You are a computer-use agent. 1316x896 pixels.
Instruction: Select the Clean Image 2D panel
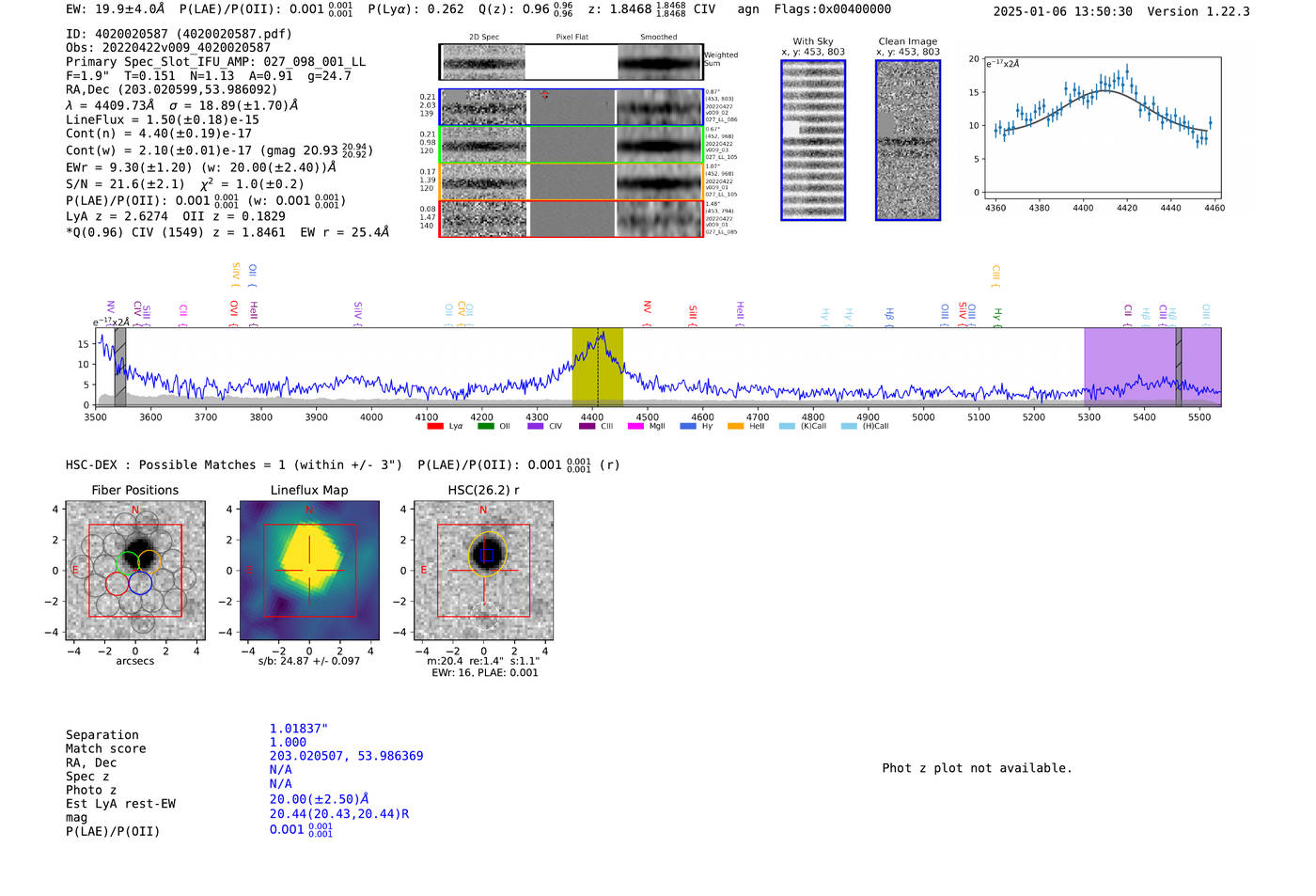pos(908,140)
